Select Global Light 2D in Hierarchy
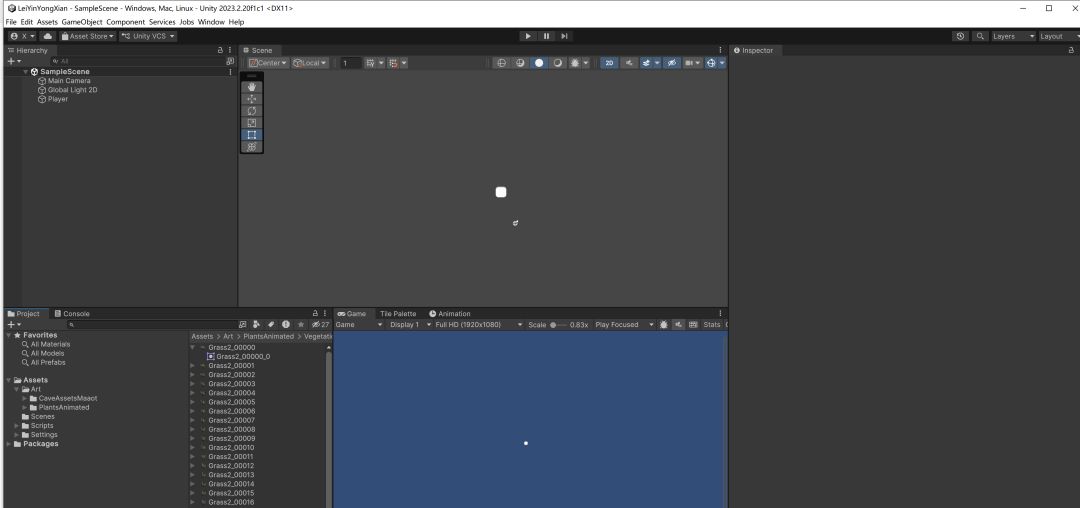 click(72, 89)
